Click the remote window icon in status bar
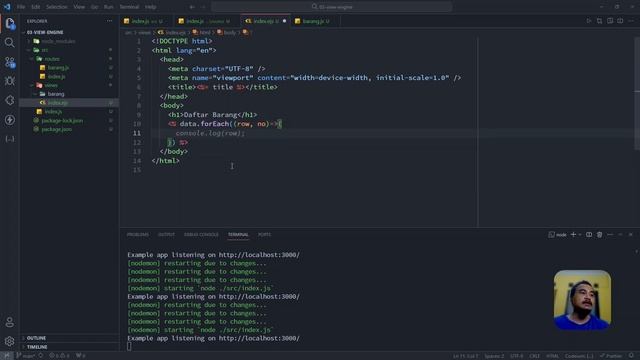Screen dimensions: 640x360 (7, 356)
